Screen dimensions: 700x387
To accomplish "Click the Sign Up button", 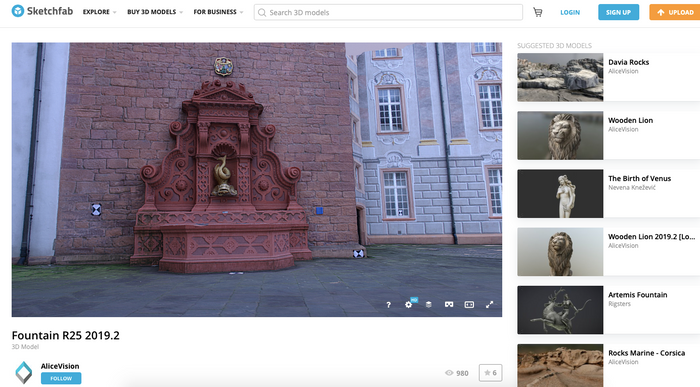I will 618,12.
